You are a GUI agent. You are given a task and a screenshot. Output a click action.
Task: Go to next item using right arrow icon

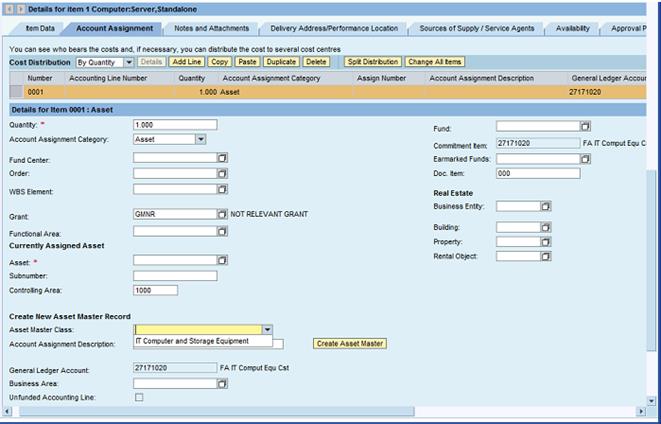pyautogui.click(x=20, y=9)
